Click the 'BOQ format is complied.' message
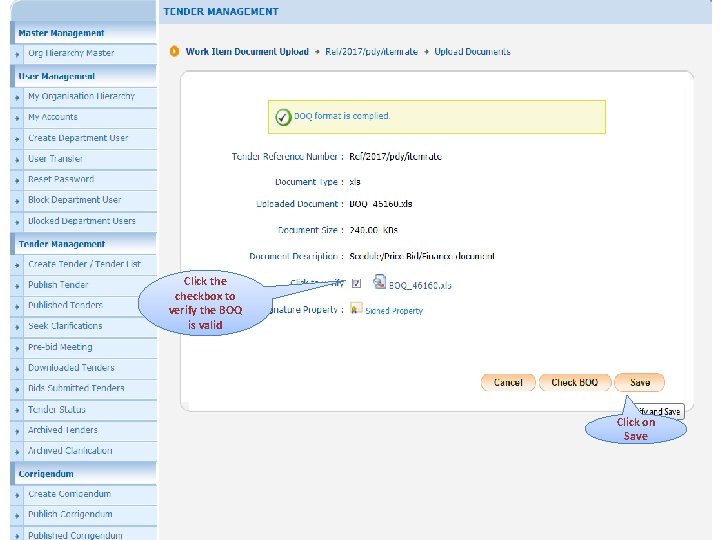Viewport: 720px width, 540px height. click(342, 116)
